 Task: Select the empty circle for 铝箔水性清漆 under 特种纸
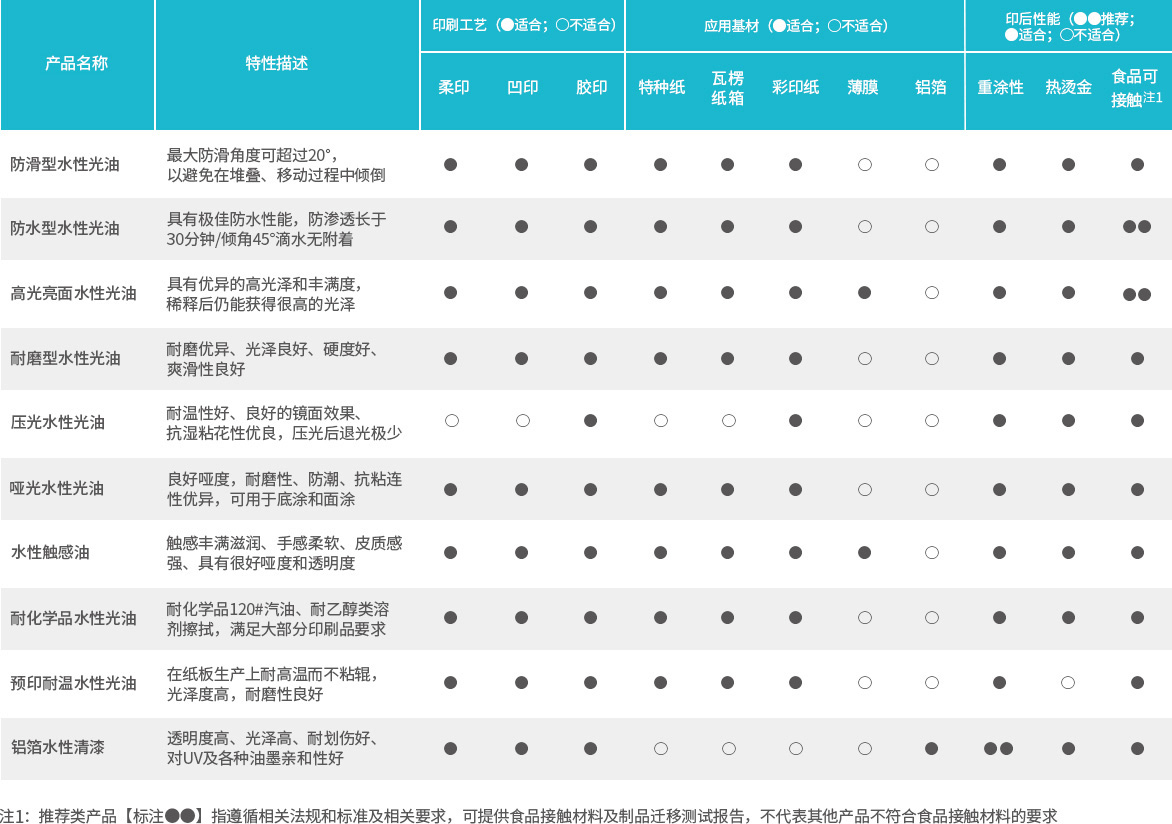pyautogui.click(x=660, y=748)
